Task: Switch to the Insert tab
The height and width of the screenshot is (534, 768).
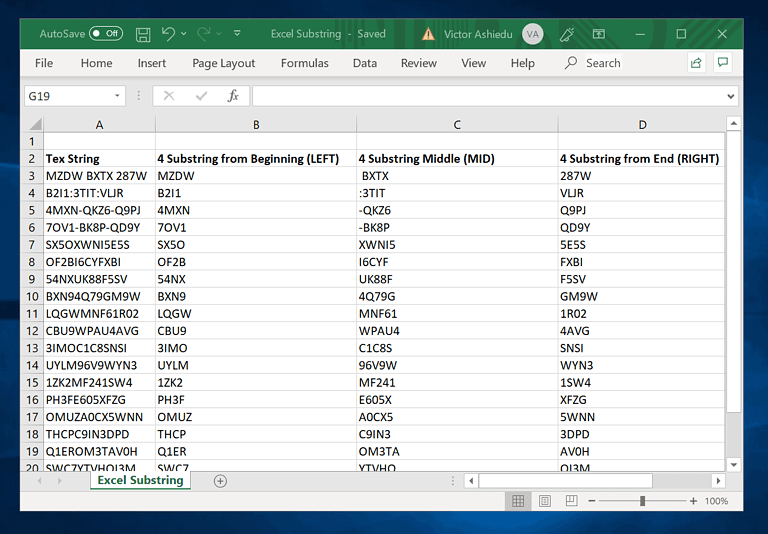Action: pos(152,63)
